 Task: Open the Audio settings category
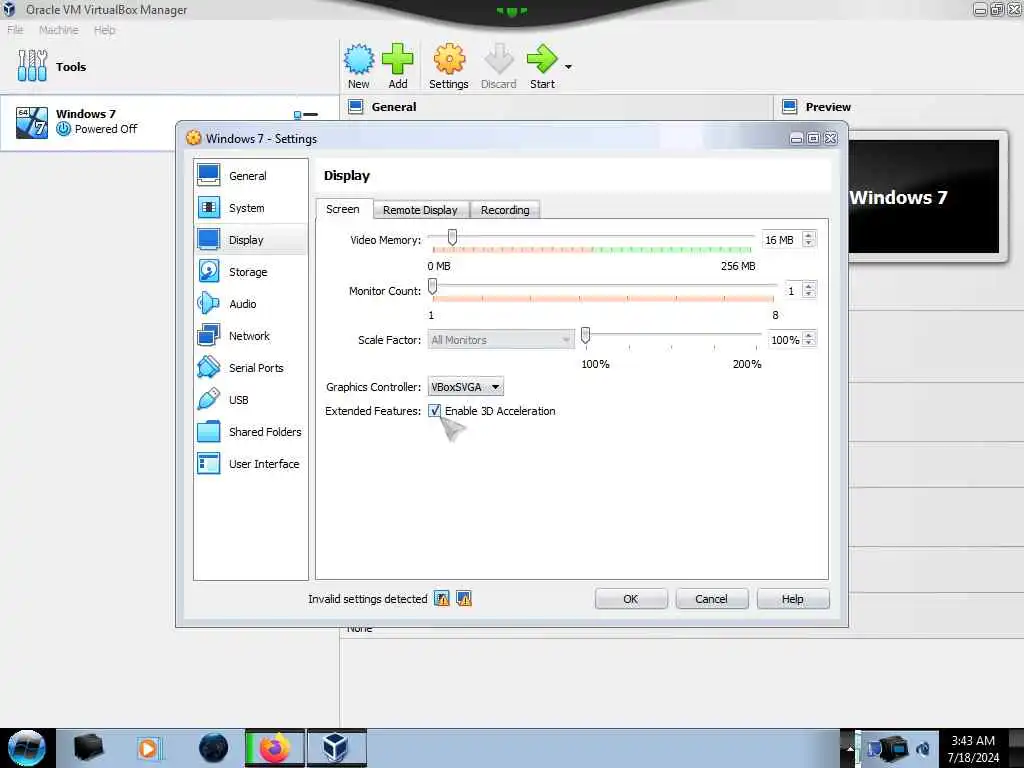(251, 304)
